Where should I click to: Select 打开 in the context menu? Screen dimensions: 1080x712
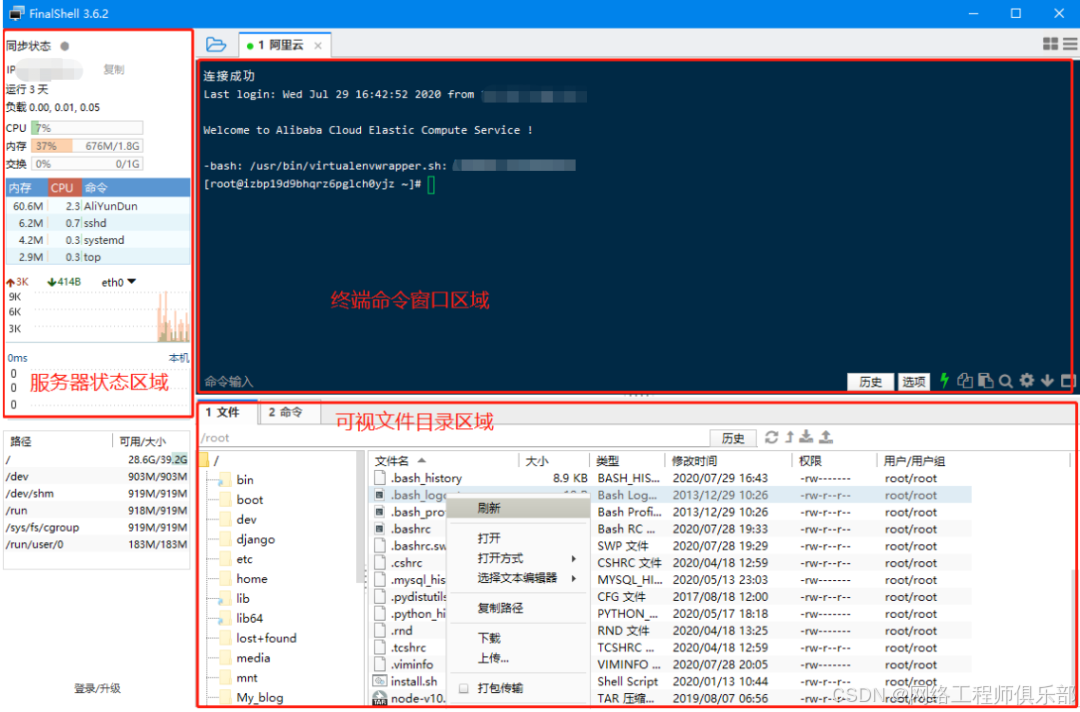[519, 538]
